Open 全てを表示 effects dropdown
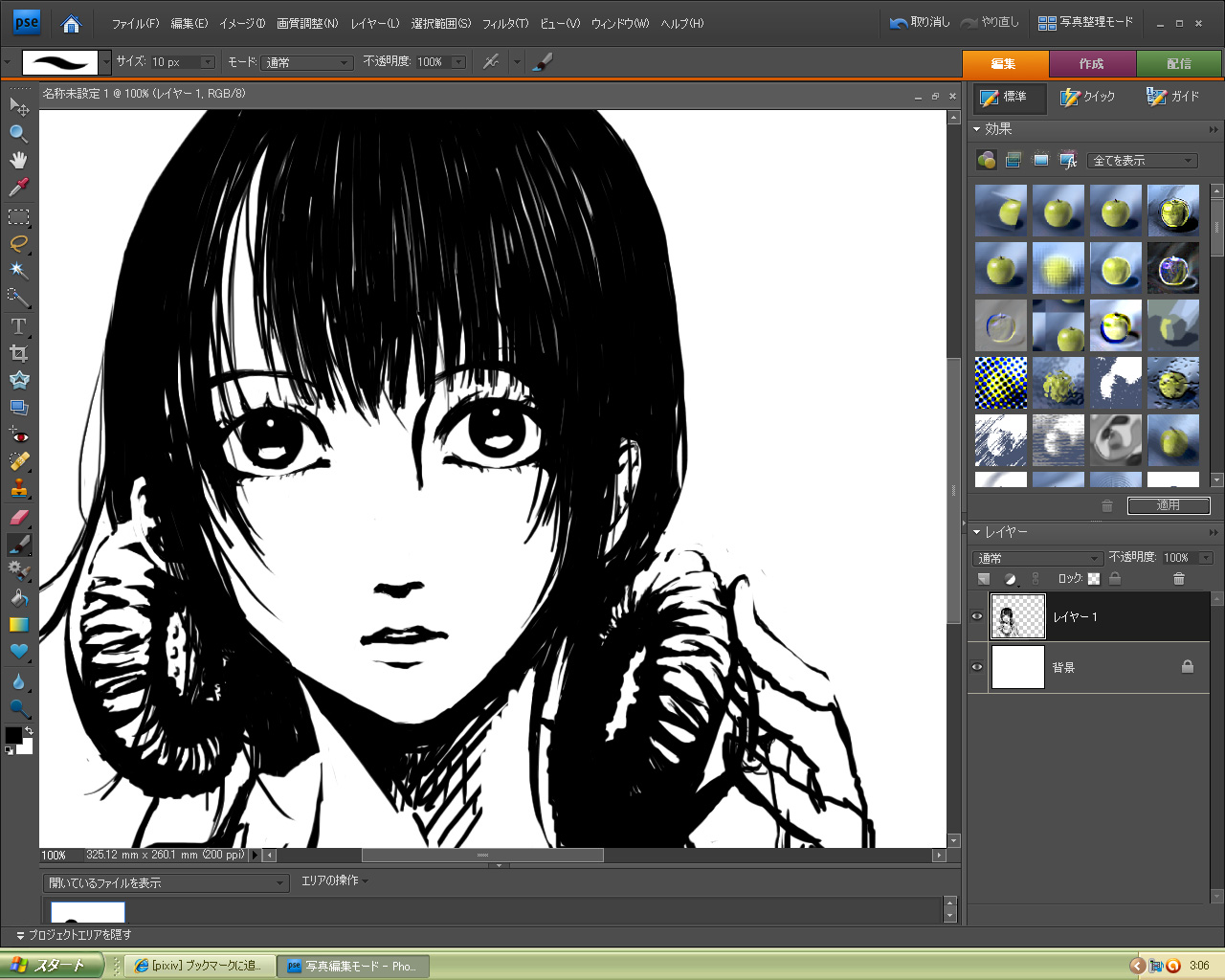This screenshot has height=980, width=1225. (1143, 161)
